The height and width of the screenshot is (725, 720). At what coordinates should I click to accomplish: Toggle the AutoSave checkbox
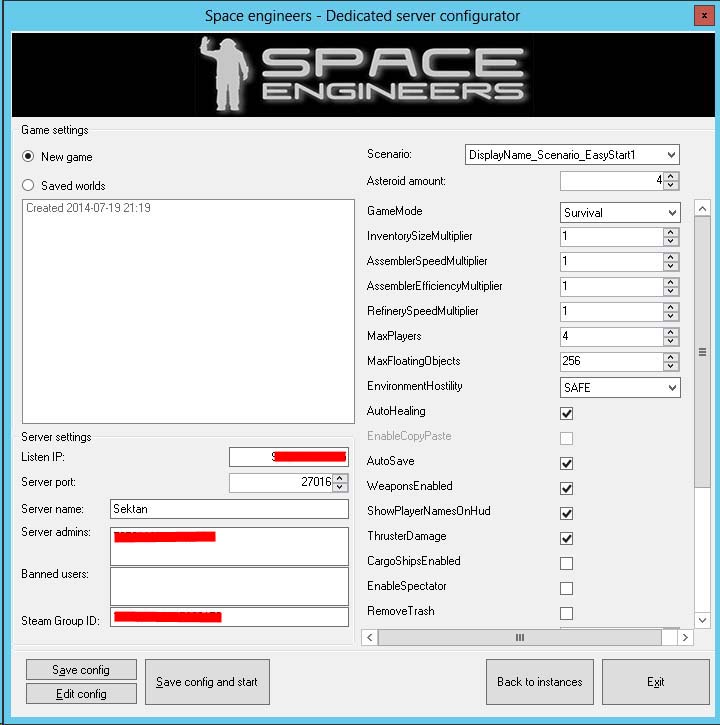(x=566, y=463)
